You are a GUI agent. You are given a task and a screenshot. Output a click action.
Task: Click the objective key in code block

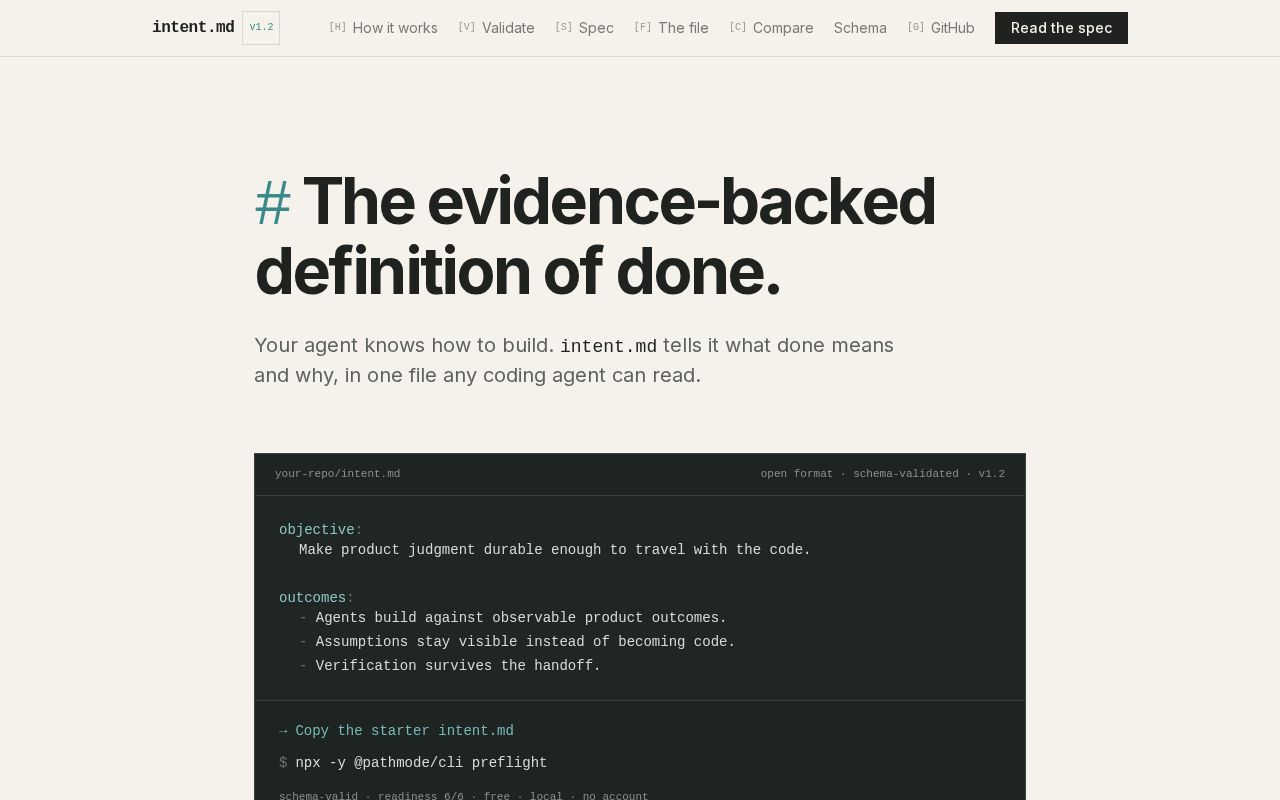317,530
